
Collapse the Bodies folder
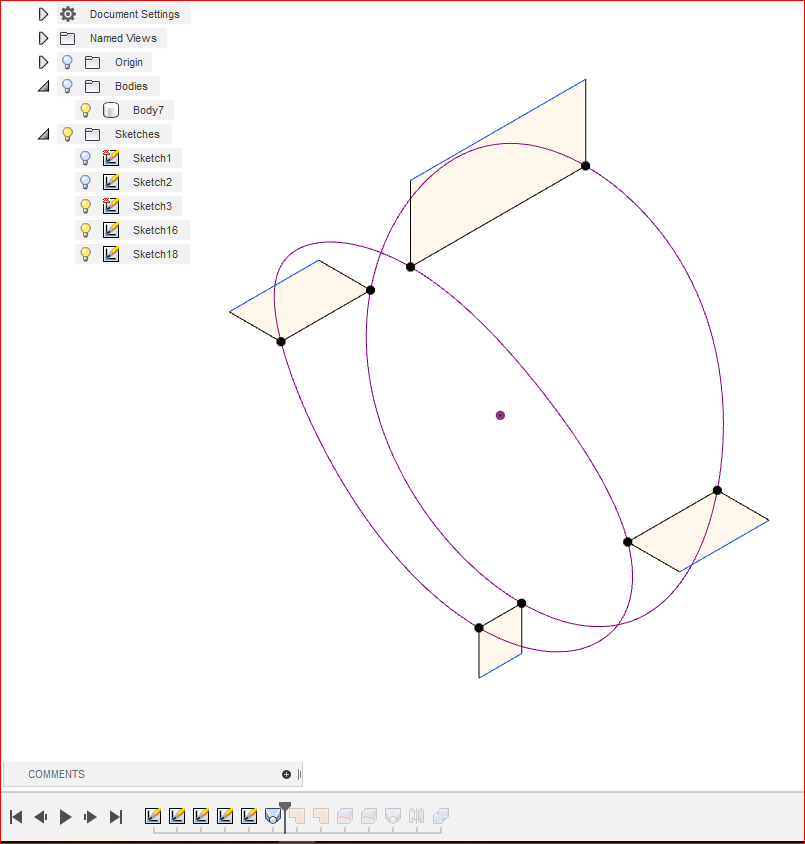(44, 86)
